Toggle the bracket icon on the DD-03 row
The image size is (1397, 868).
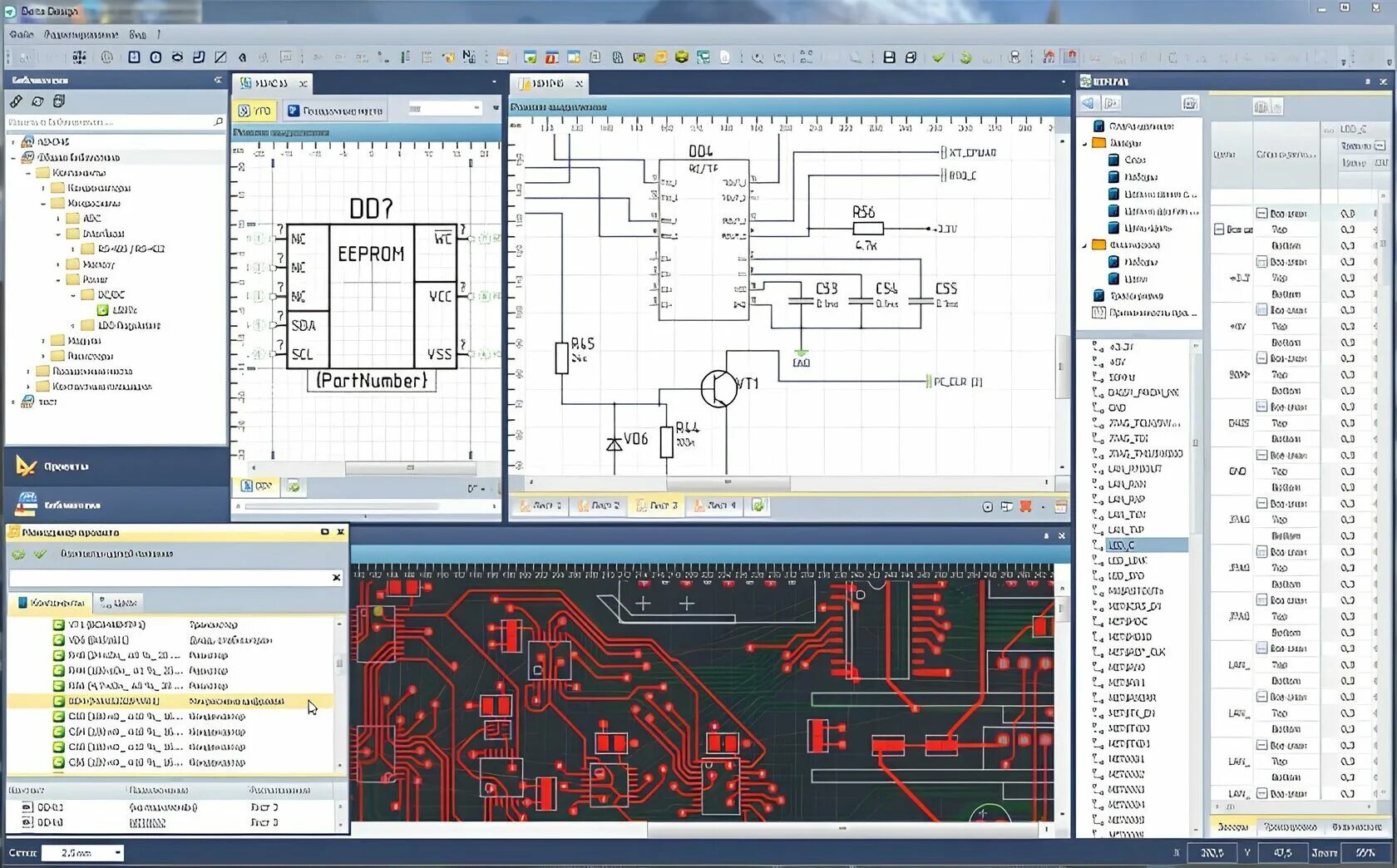click(x=27, y=806)
